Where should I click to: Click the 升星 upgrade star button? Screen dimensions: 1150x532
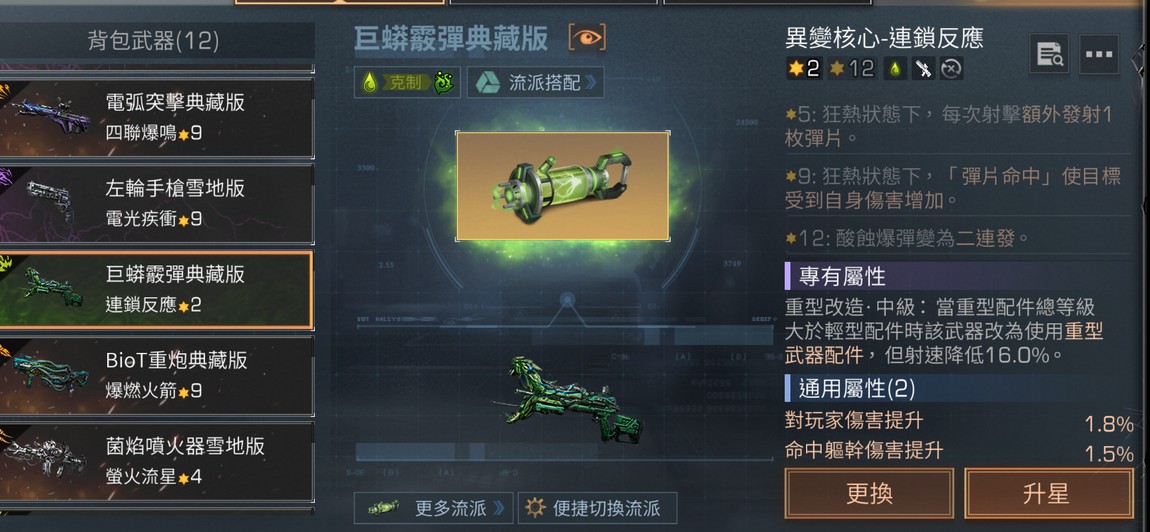point(1049,493)
